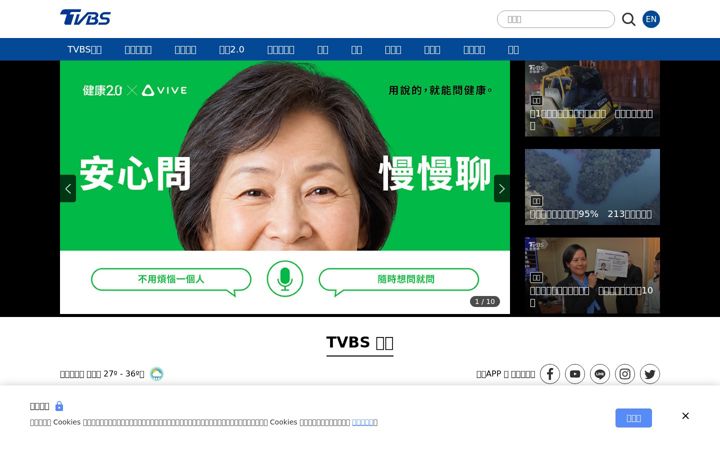Click the 不用煩惱一個人 speech bubble

(x=171, y=281)
